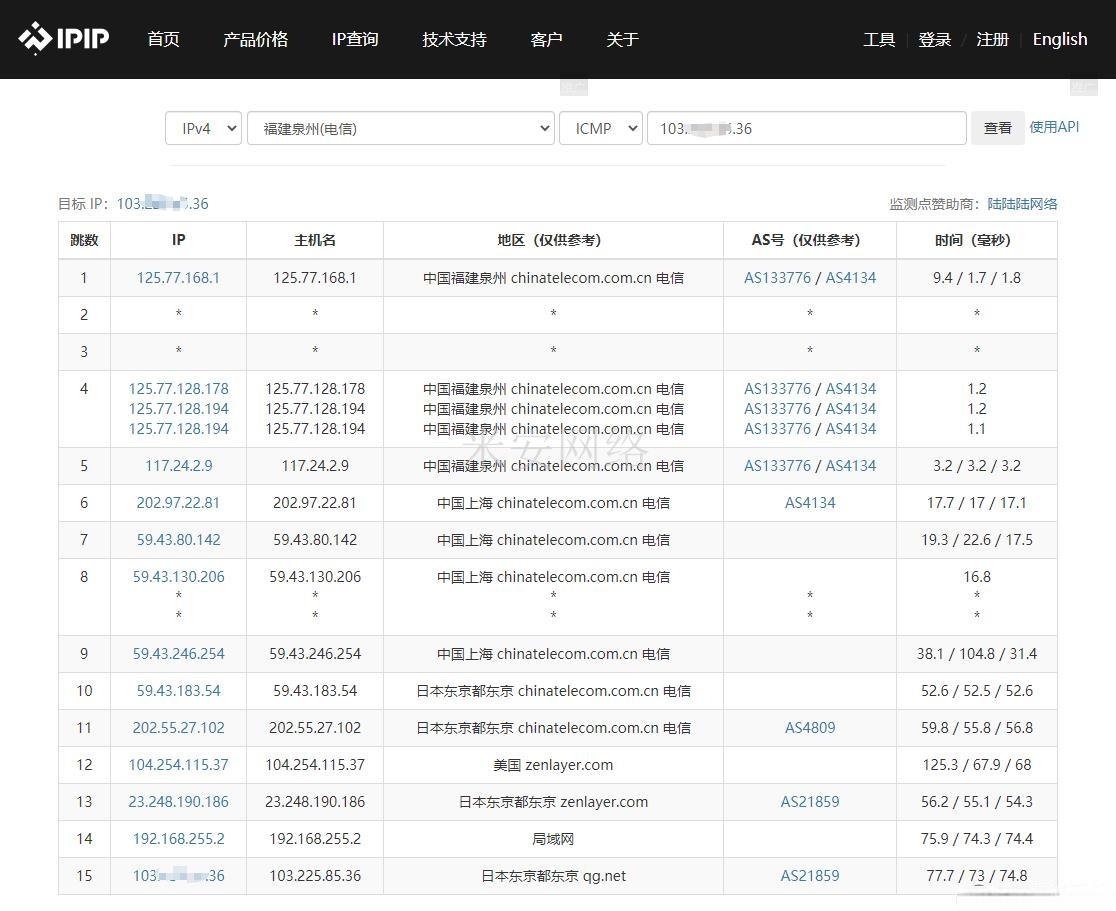Click AS4134 link in hop 6 row
Viewport: 1116px width, 911px height.
point(810,502)
